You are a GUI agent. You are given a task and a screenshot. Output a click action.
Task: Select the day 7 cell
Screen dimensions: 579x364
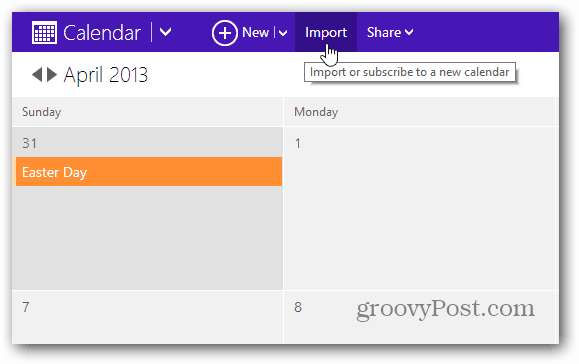(x=147, y=317)
